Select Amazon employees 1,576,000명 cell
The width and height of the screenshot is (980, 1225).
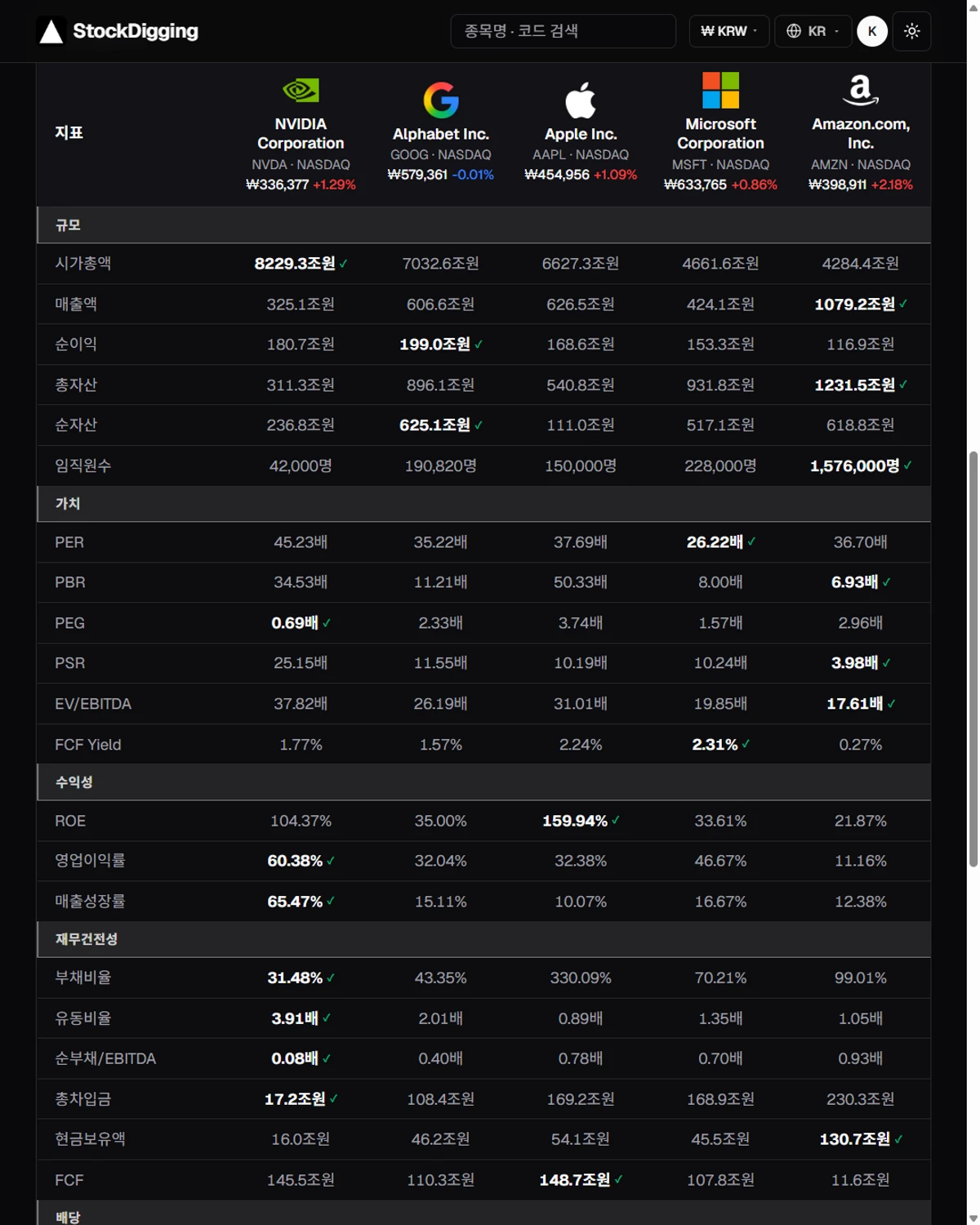pos(861,465)
